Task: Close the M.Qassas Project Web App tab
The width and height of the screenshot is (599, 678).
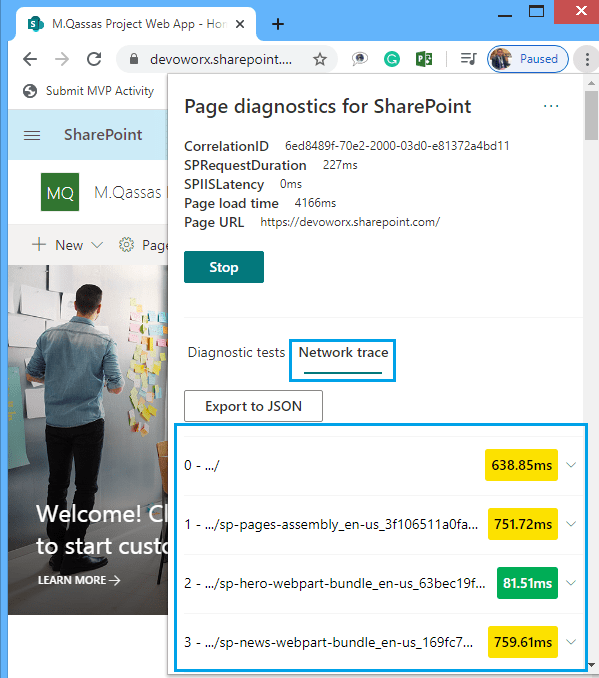Action: click(x=240, y=24)
